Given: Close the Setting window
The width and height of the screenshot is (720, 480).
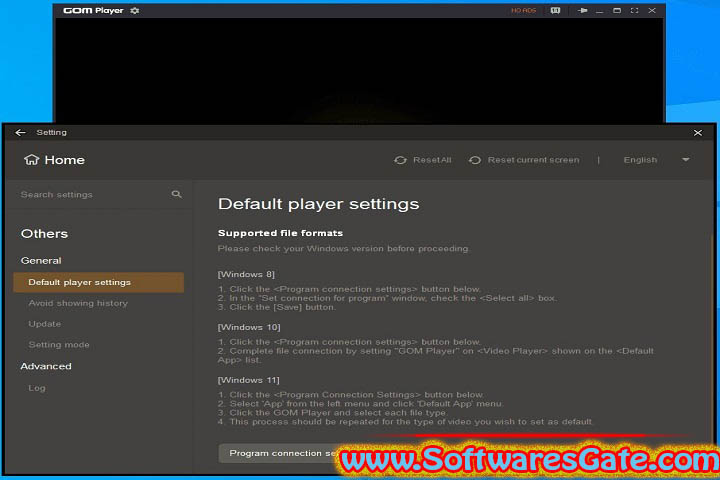Looking at the screenshot, I should tap(698, 133).
